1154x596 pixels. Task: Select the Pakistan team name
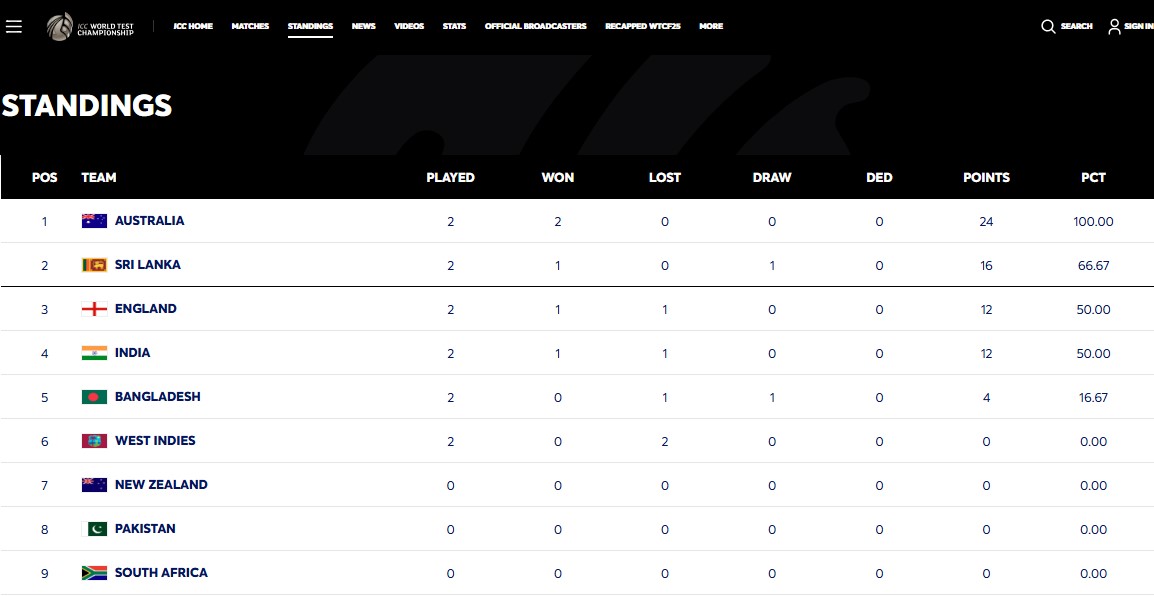pos(145,529)
